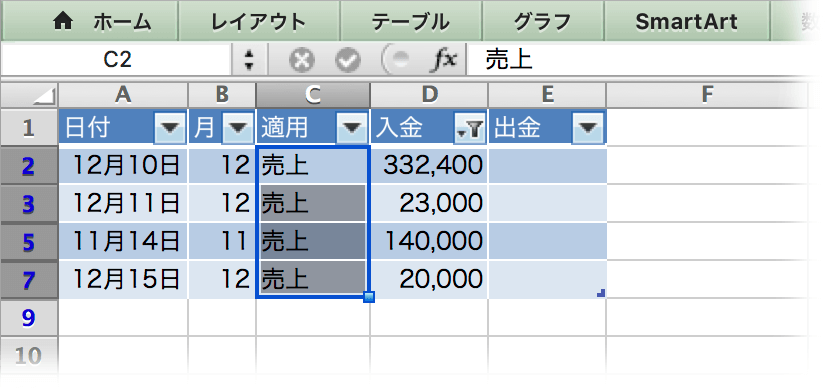Open the Name Box stepper arrows
The image size is (827, 388).
249,60
